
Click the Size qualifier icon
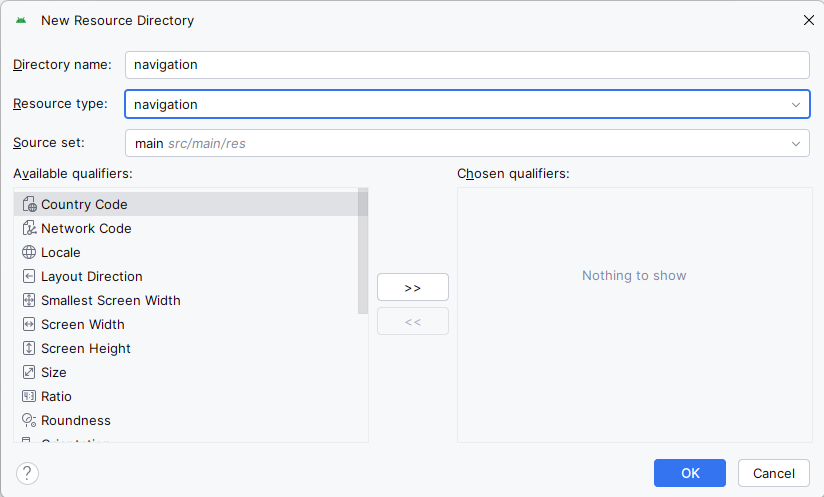click(x=29, y=372)
